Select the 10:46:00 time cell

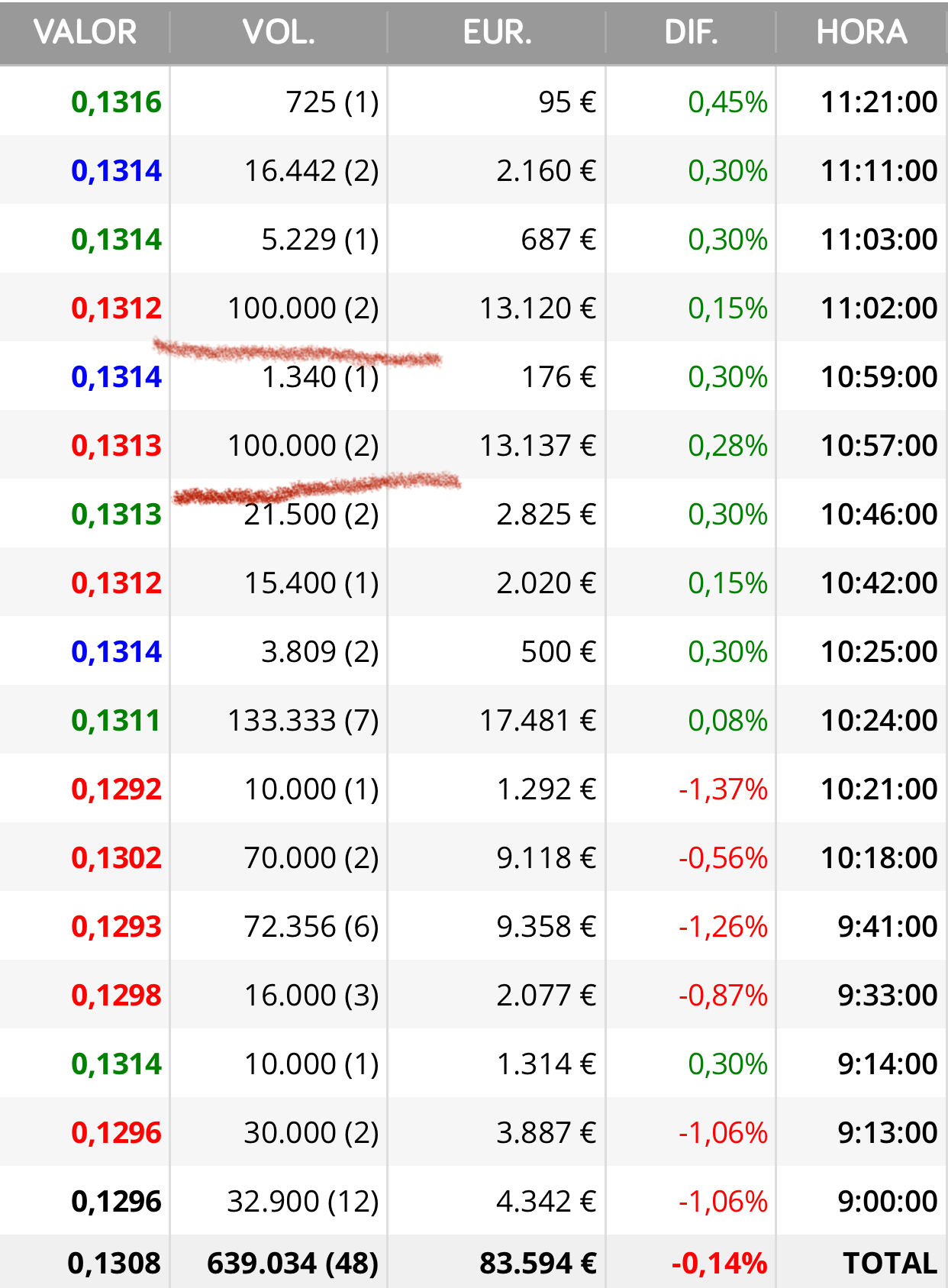[x=879, y=514]
